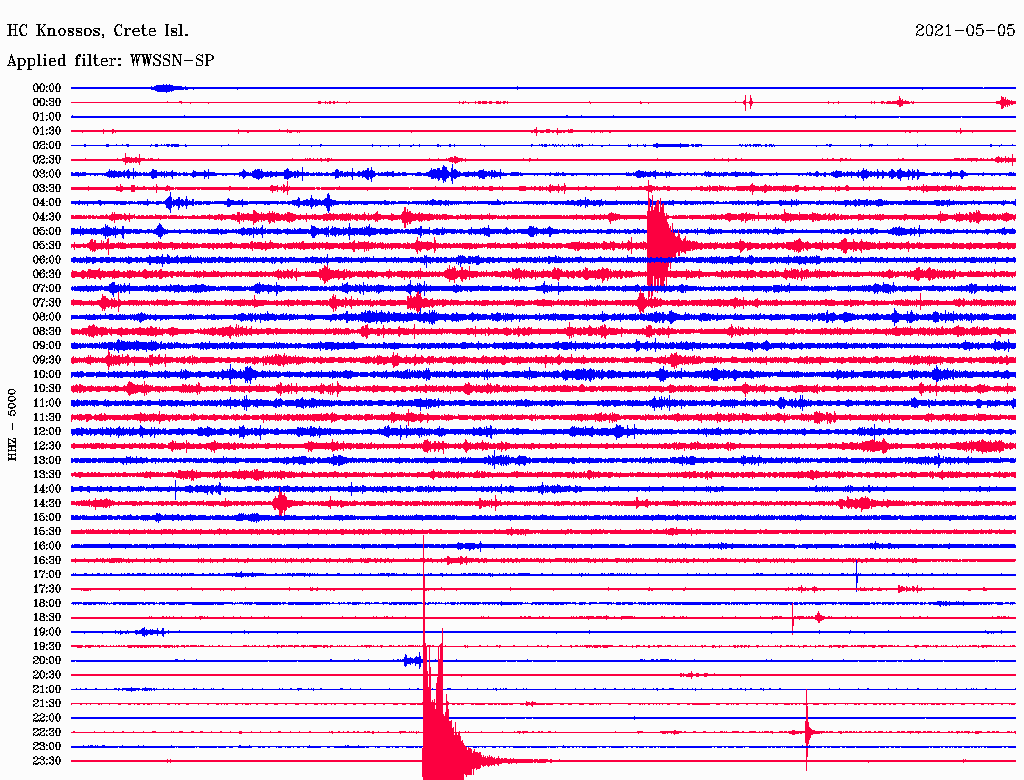Select the 01:00 time label
Screen dimensions: 1024x780
[47, 116]
